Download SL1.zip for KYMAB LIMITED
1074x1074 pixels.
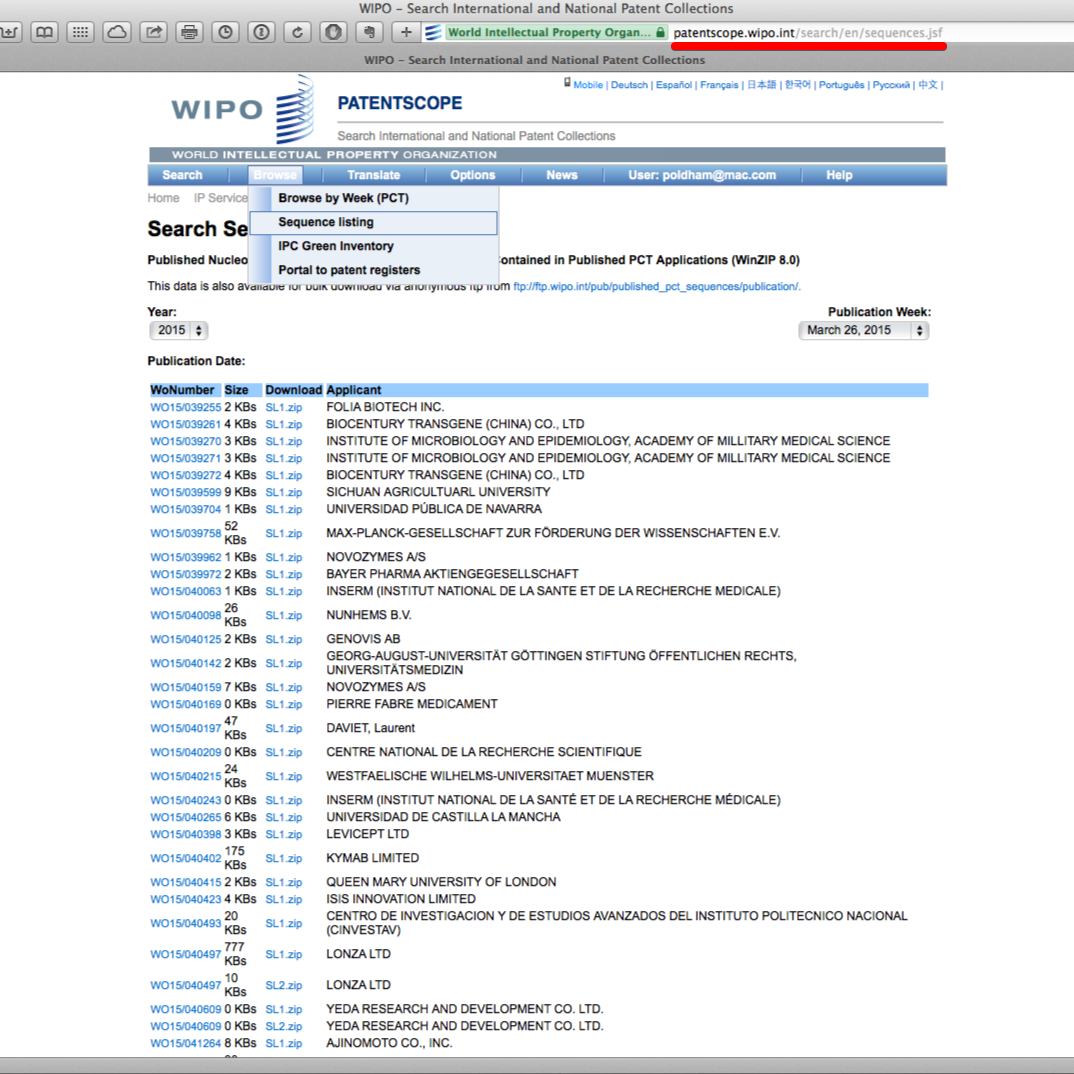click(284, 859)
